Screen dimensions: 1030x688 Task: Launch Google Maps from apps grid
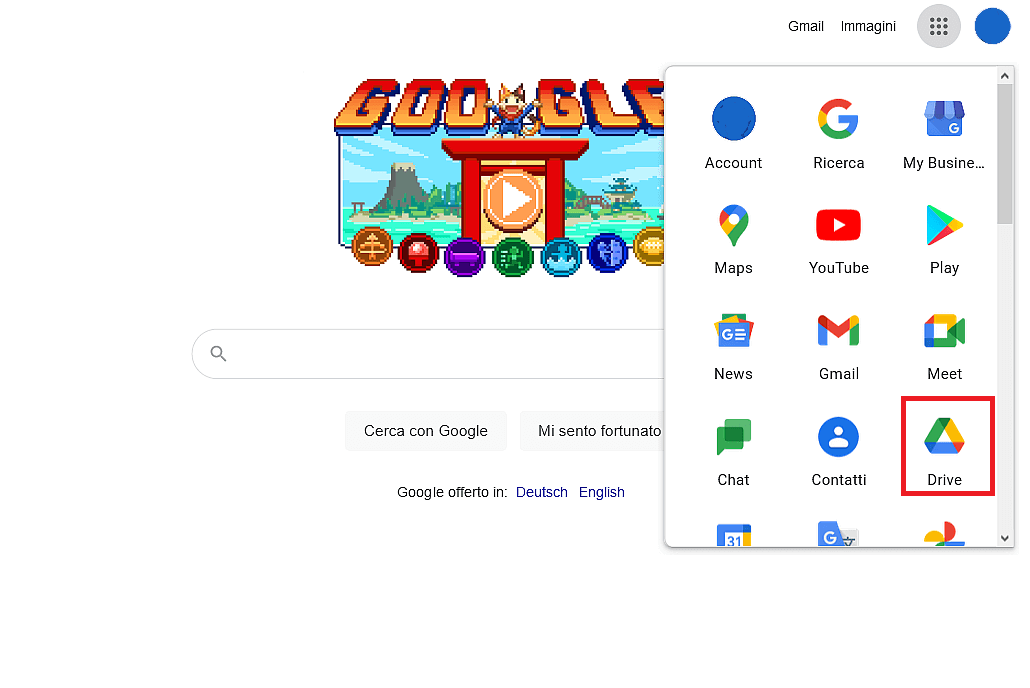tap(733, 239)
